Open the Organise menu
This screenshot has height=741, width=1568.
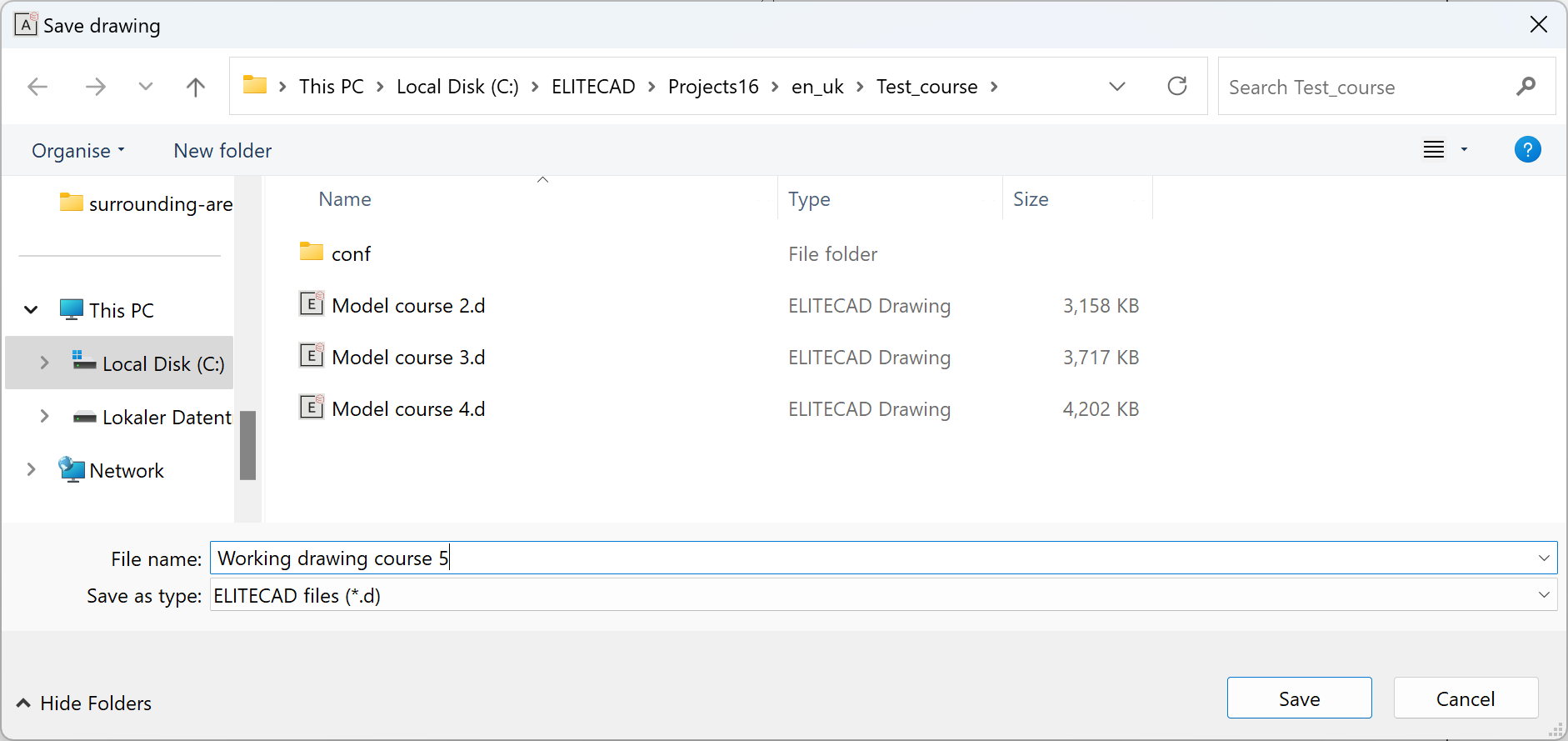click(x=77, y=151)
